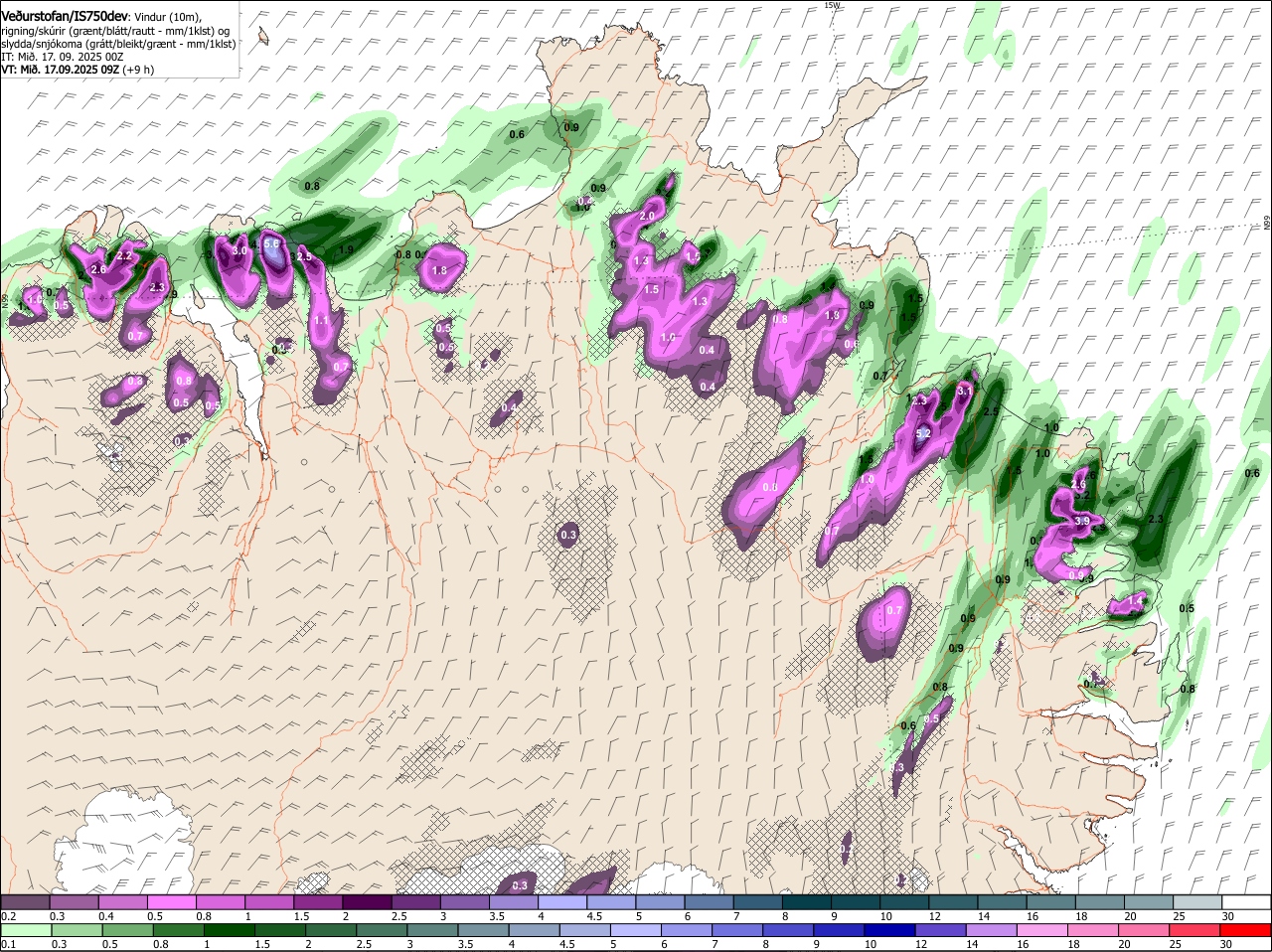Select the 'IT: Mið. 17. 09. 2025 00Z' line
The width and height of the screenshot is (1272, 952).
coord(62,58)
